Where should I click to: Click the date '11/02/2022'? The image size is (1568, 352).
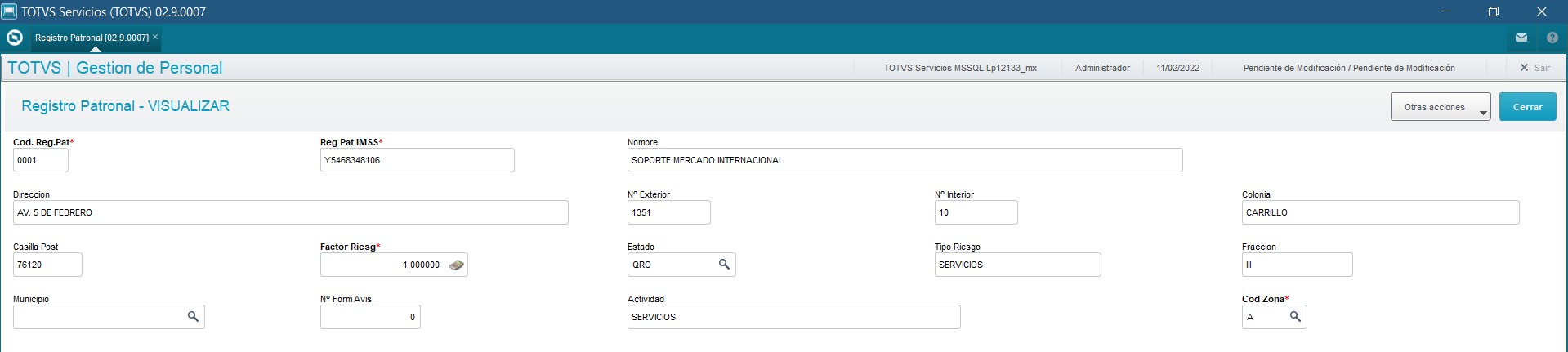[x=1177, y=68]
